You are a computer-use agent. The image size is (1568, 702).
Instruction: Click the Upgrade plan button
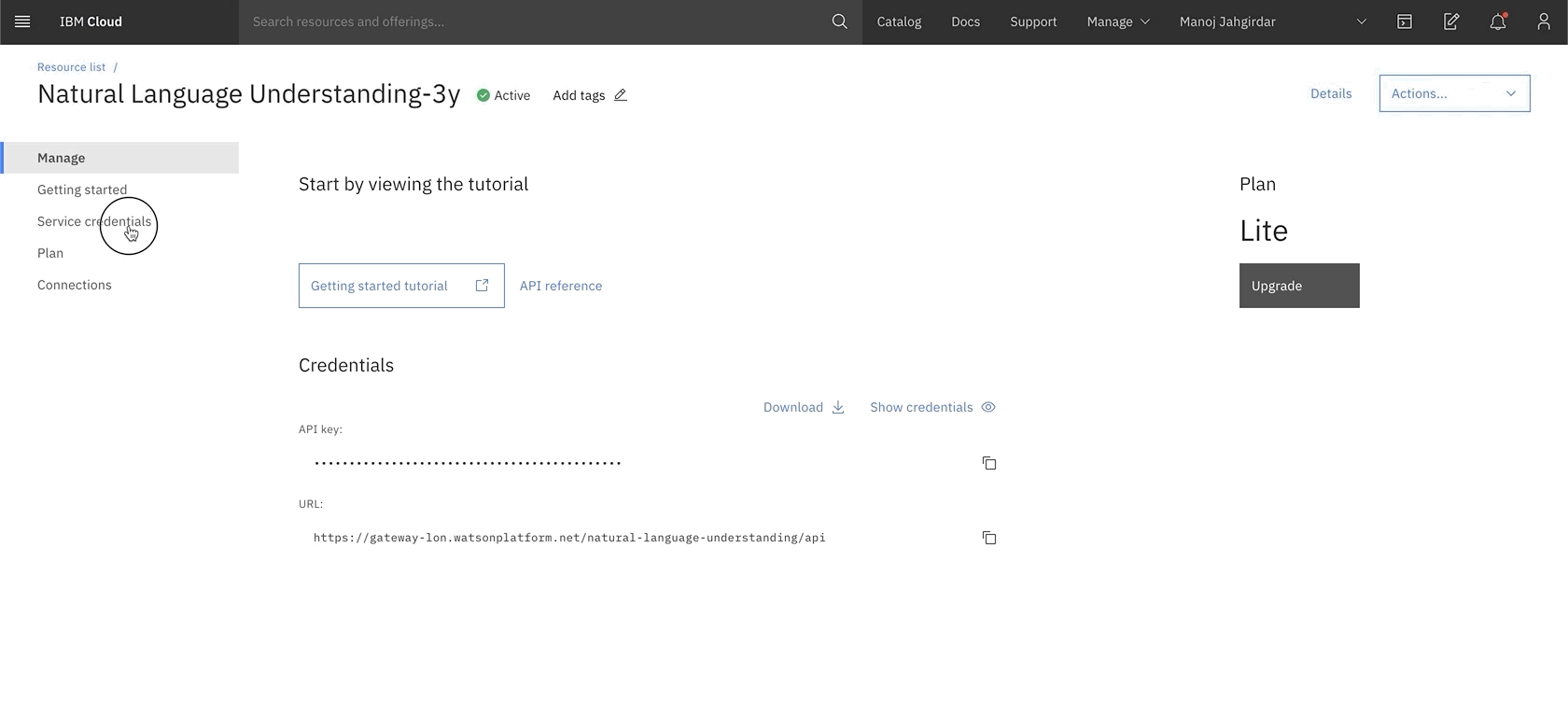point(1299,286)
